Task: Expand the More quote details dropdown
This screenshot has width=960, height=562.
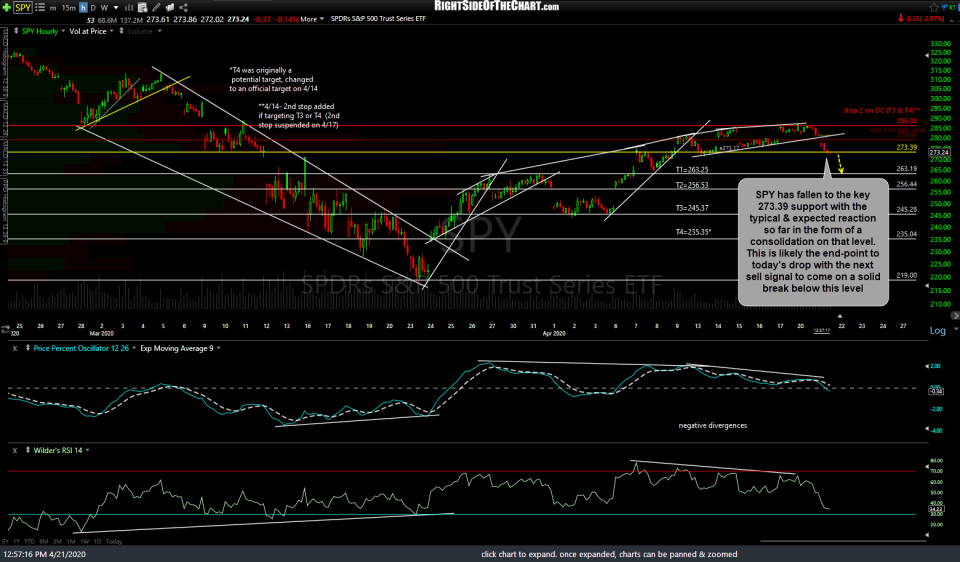Action: pyautogui.click(x=312, y=19)
